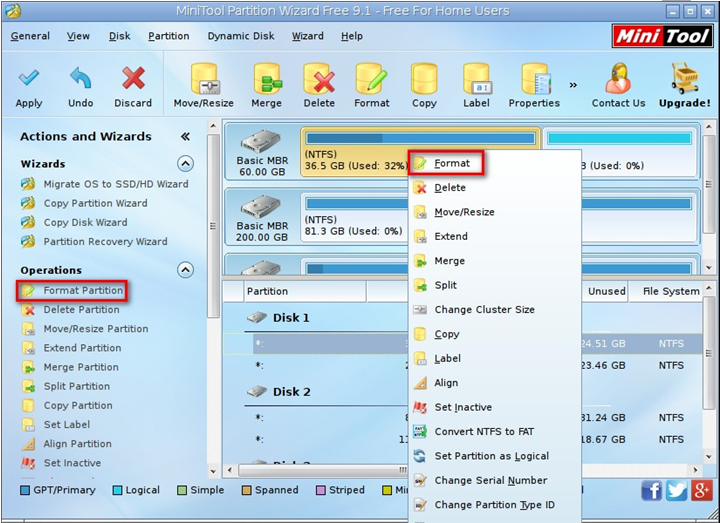
Task: Select the Basic MBR 60.00 GB disk
Action: [262, 152]
